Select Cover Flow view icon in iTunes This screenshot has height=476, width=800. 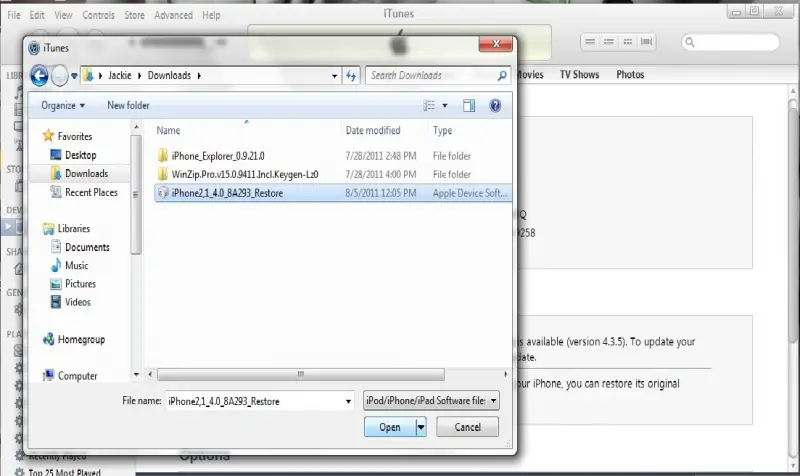tap(646, 42)
